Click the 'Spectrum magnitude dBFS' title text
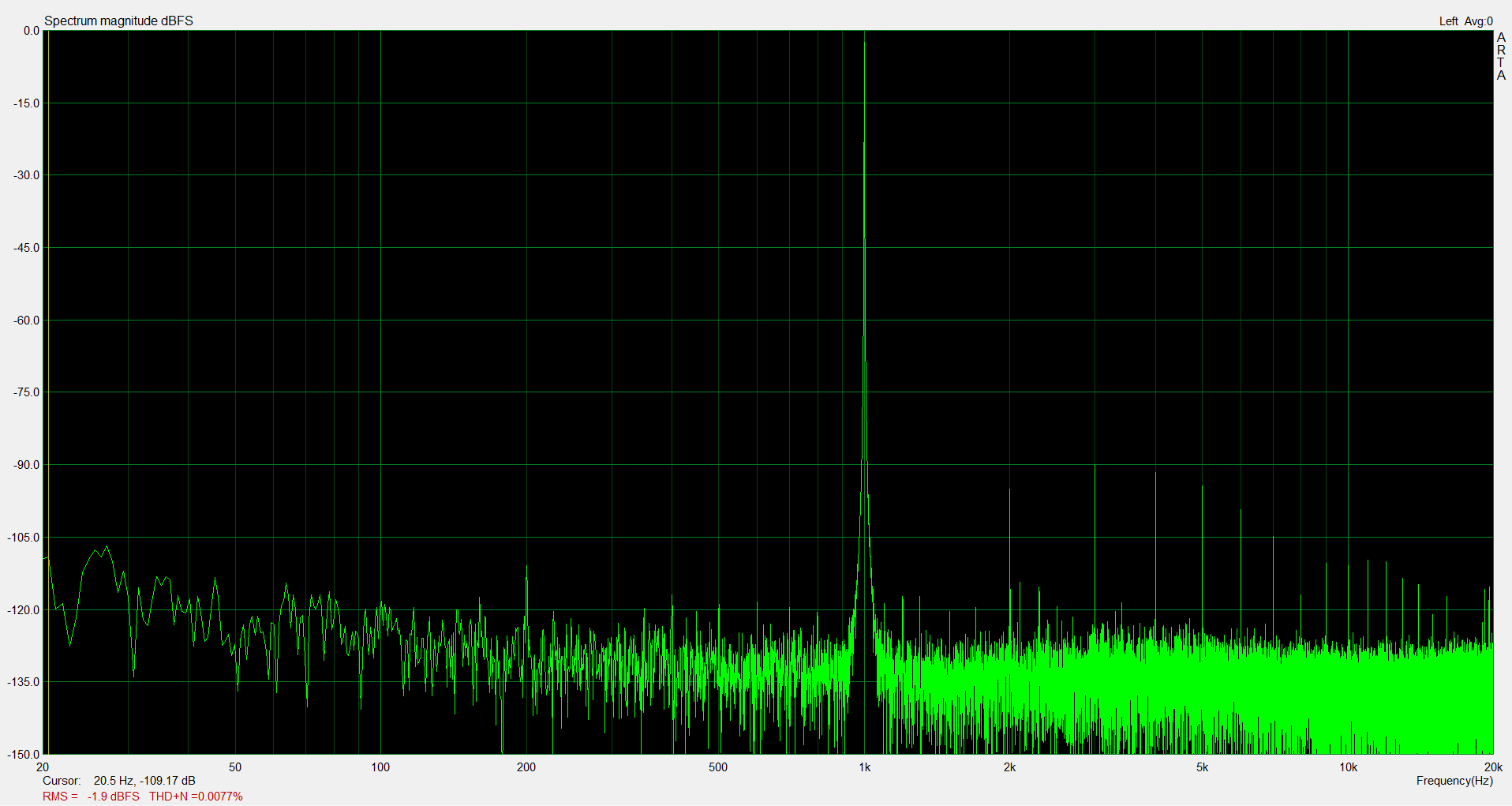 pos(118,21)
